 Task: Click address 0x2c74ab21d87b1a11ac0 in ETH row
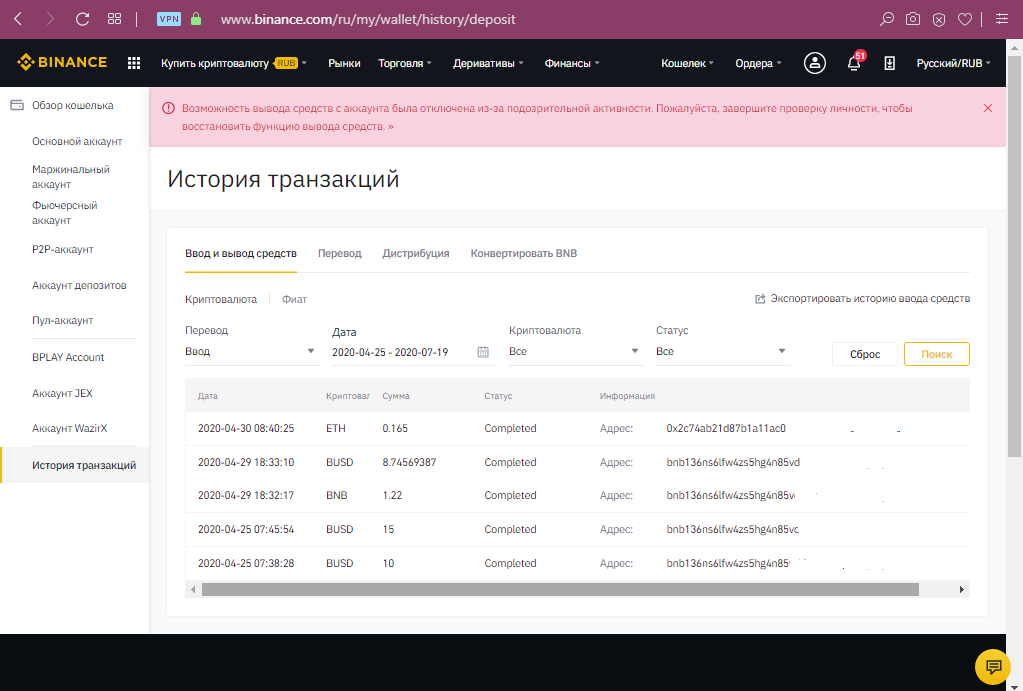tap(726, 429)
